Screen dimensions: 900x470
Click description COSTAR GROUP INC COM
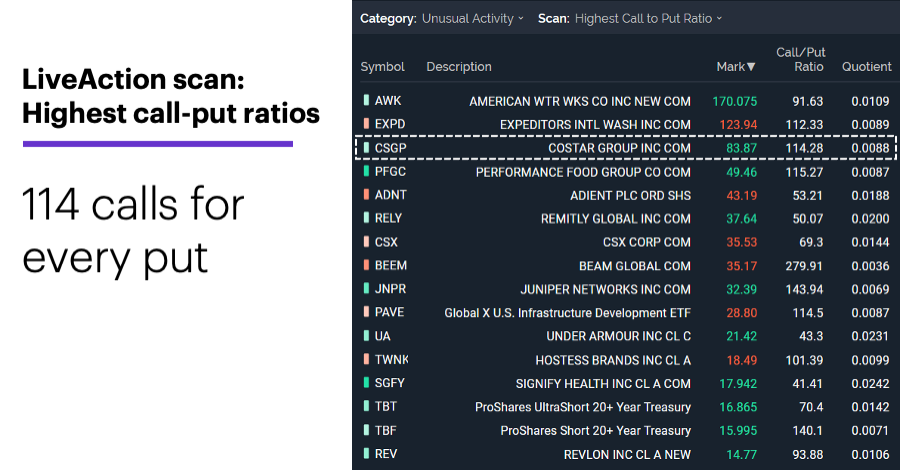(619, 148)
